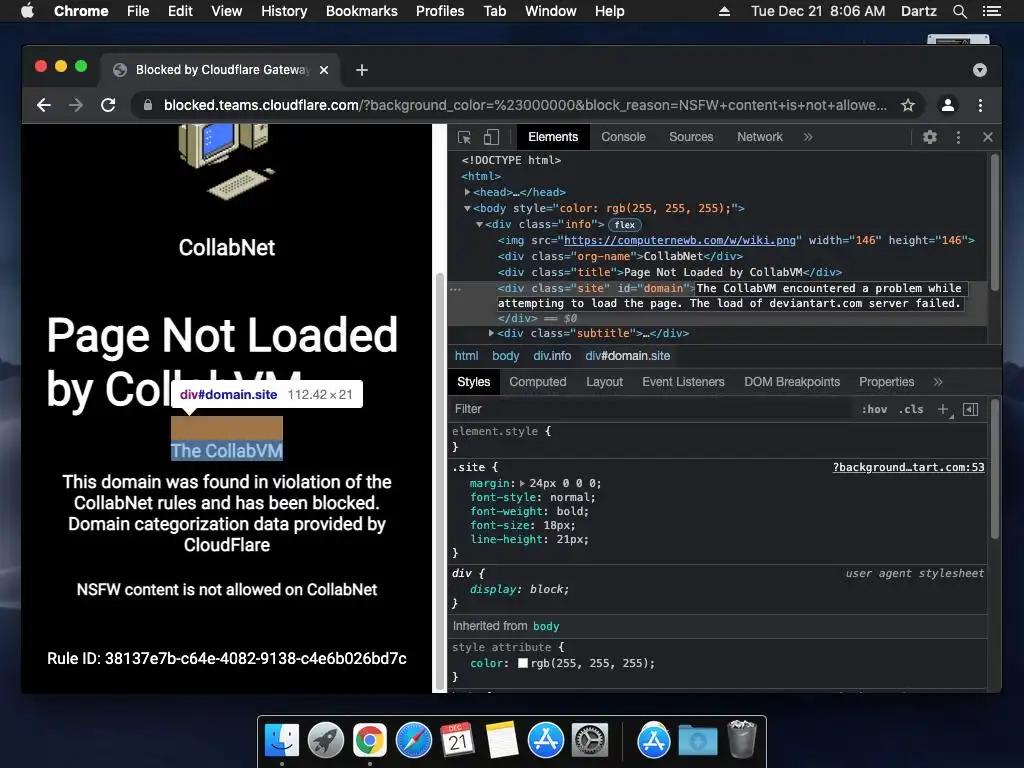Select div.info in the breadcrumb bar

(x=552, y=356)
